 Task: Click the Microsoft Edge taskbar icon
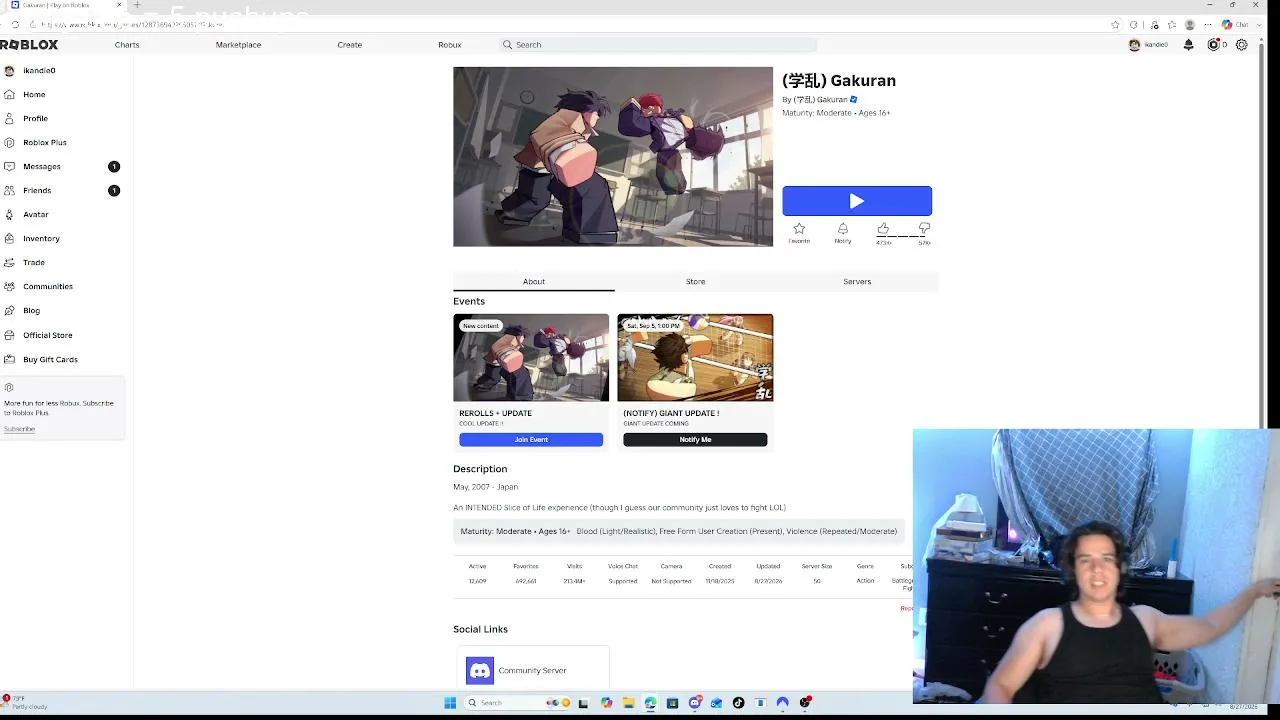point(650,703)
